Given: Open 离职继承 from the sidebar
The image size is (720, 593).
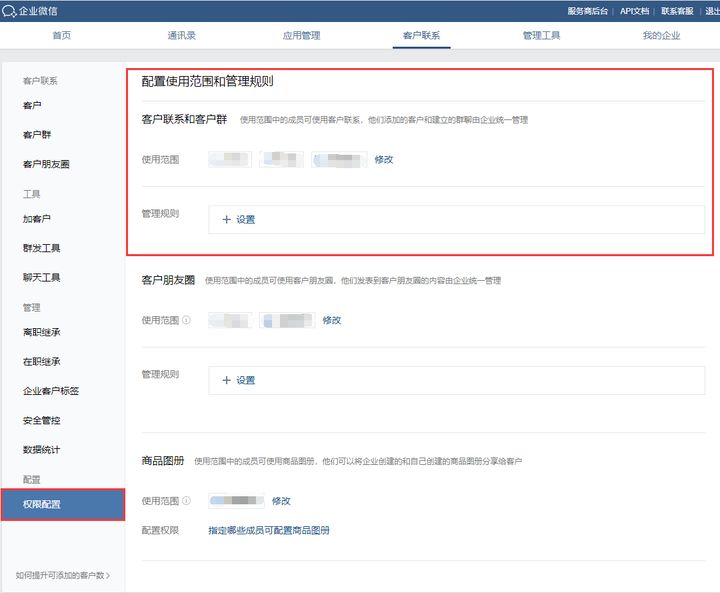Looking at the screenshot, I should pyautogui.click(x=42, y=332).
